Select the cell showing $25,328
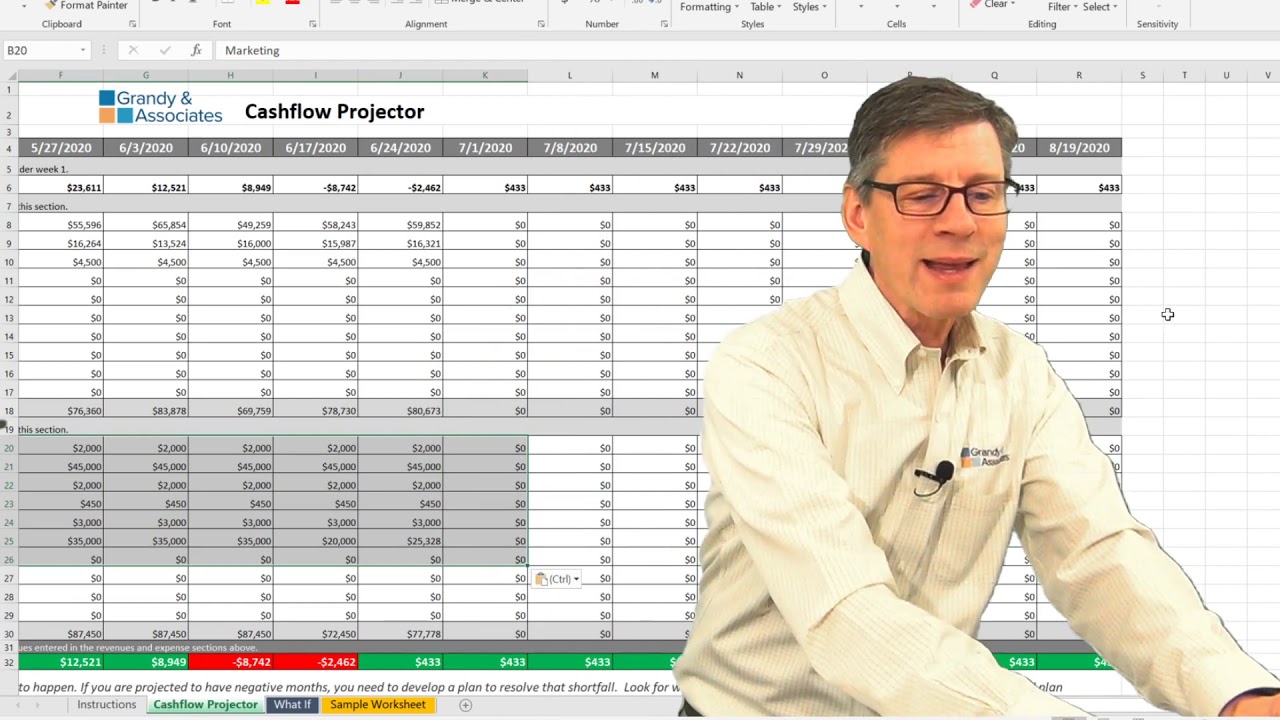 [x=400, y=541]
